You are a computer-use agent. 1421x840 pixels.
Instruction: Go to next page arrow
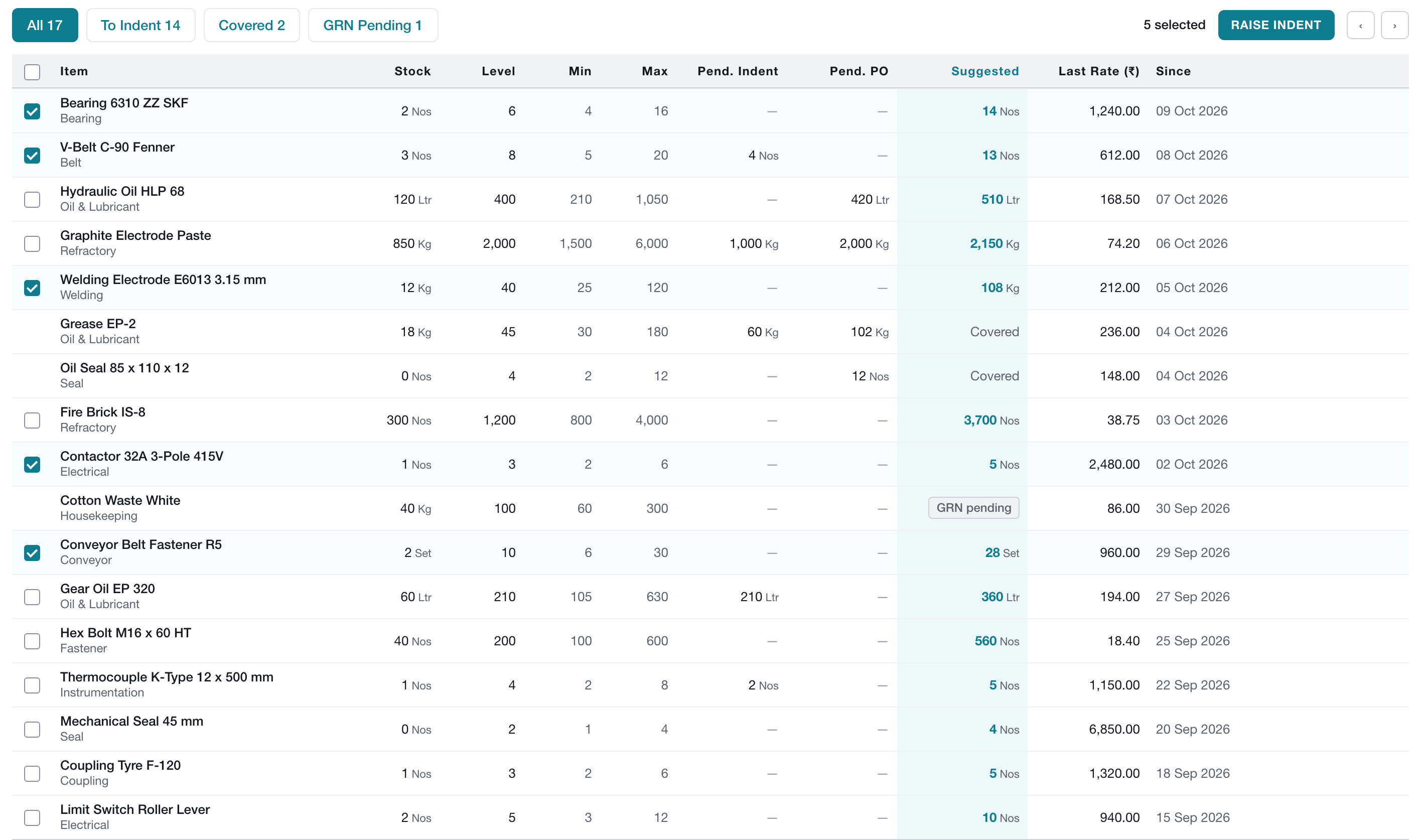click(1394, 26)
